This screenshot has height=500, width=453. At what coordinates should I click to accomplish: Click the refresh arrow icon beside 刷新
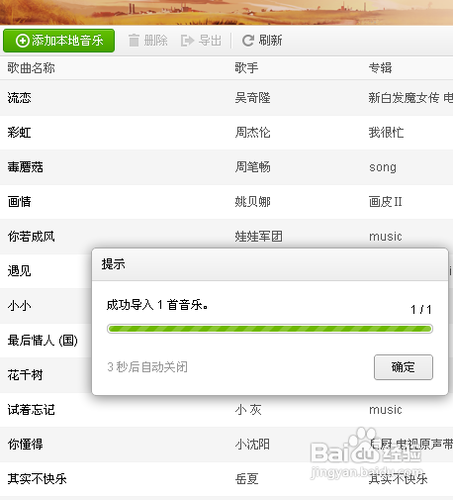(x=248, y=41)
